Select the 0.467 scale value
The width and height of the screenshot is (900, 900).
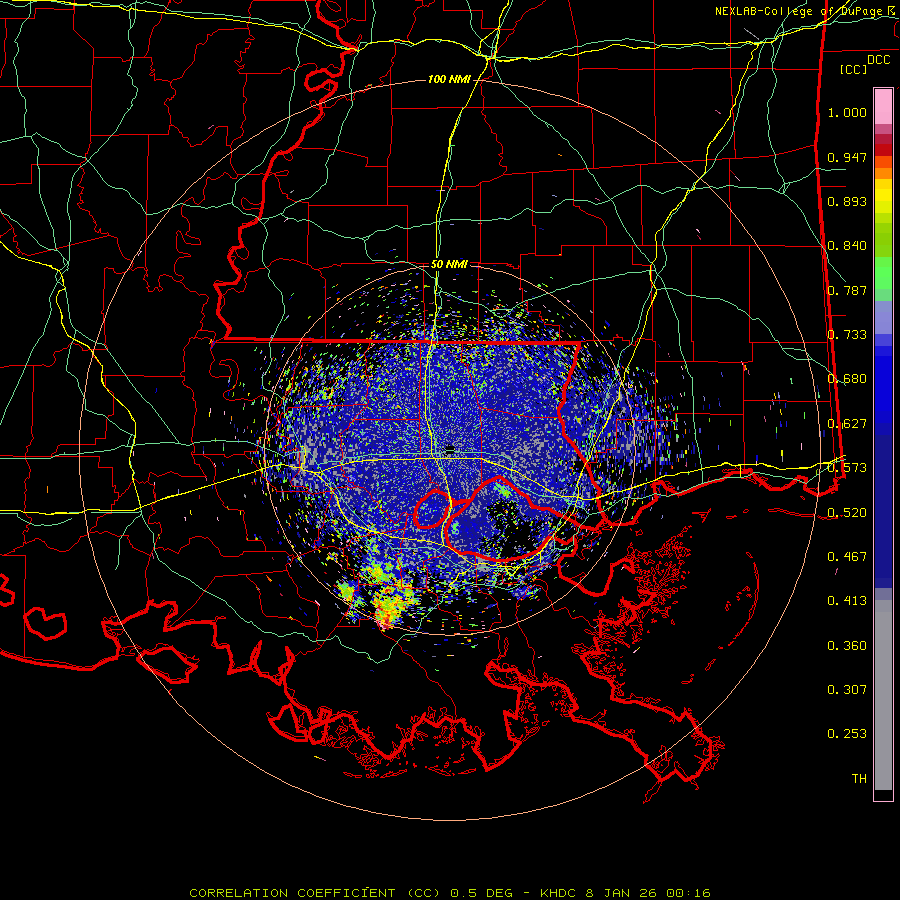coord(847,557)
